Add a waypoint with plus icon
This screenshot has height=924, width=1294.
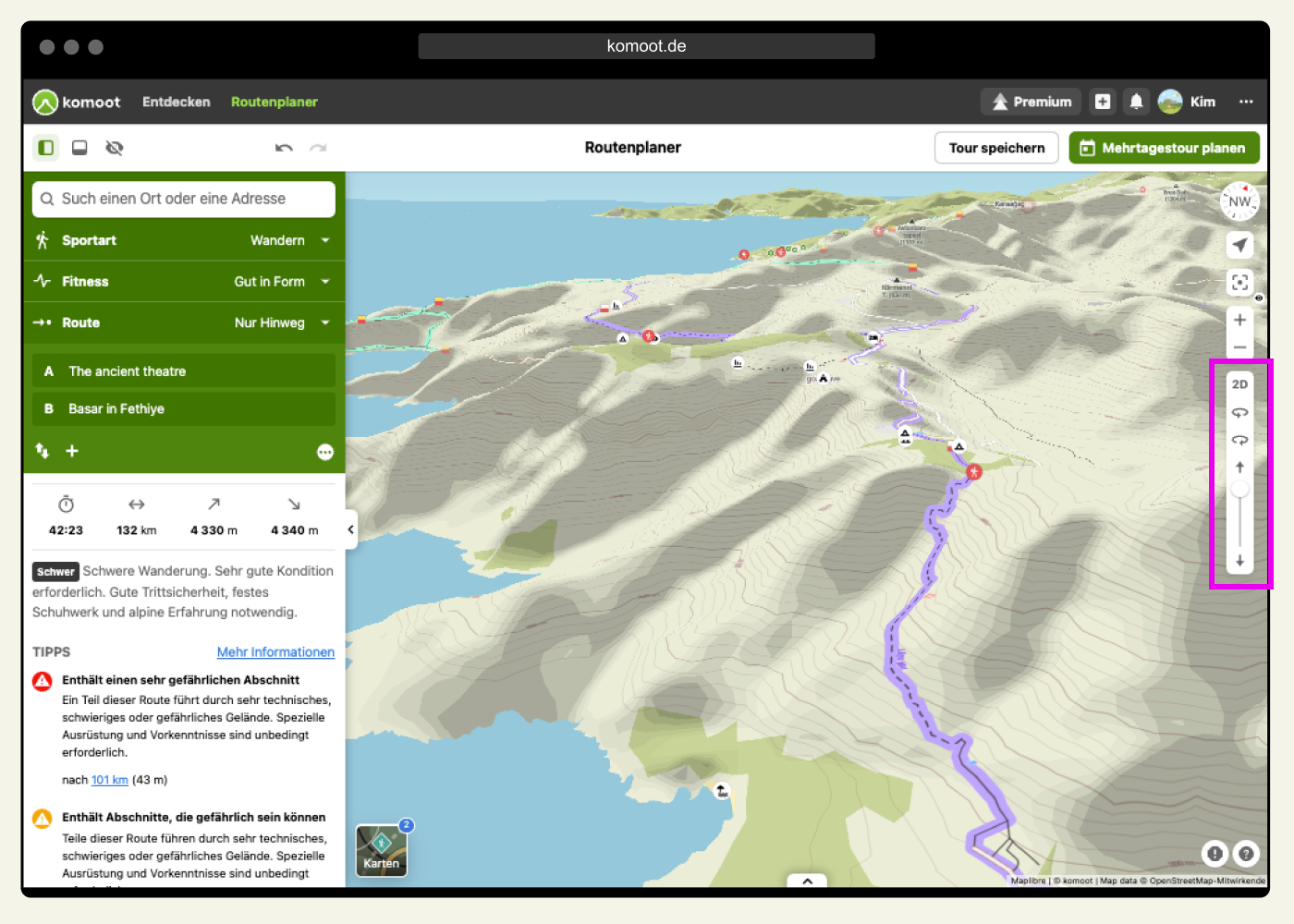[x=72, y=451]
